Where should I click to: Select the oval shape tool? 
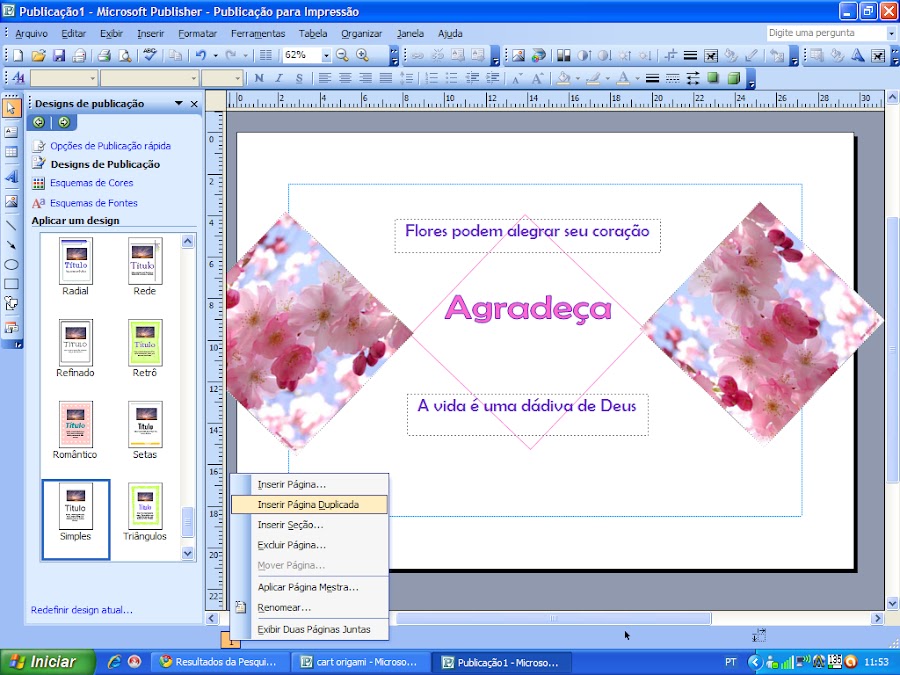tap(11, 265)
